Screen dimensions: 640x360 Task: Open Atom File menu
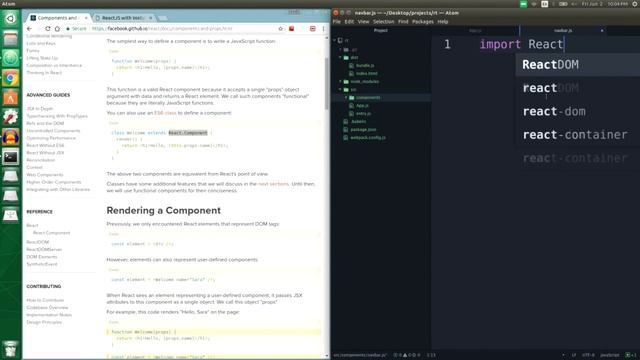[x=337, y=22]
